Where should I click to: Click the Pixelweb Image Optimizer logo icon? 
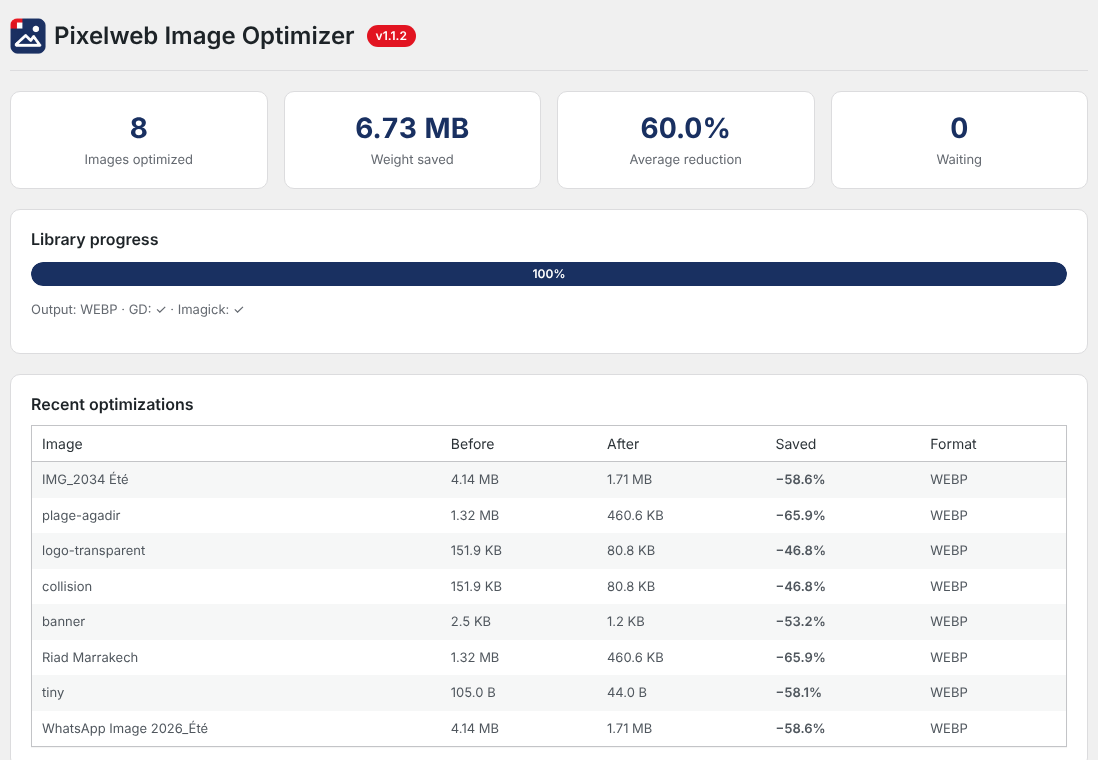pos(28,36)
